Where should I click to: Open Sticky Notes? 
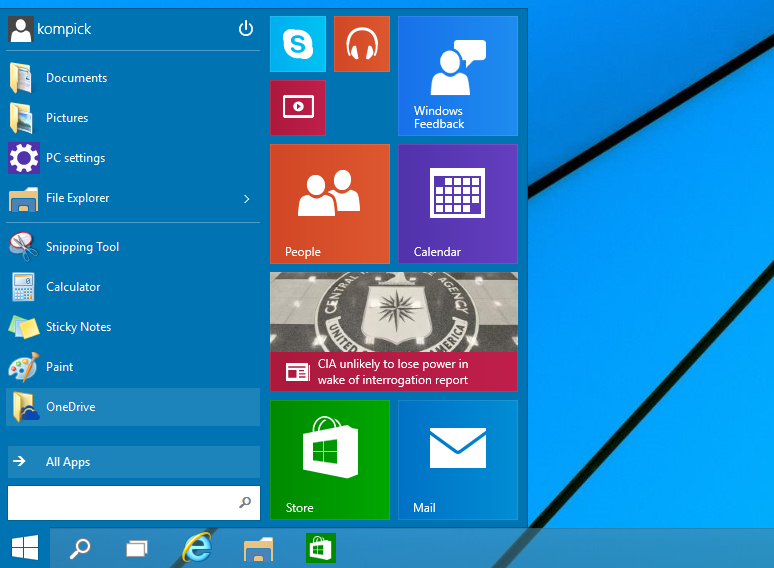pyautogui.click(x=133, y=327)
